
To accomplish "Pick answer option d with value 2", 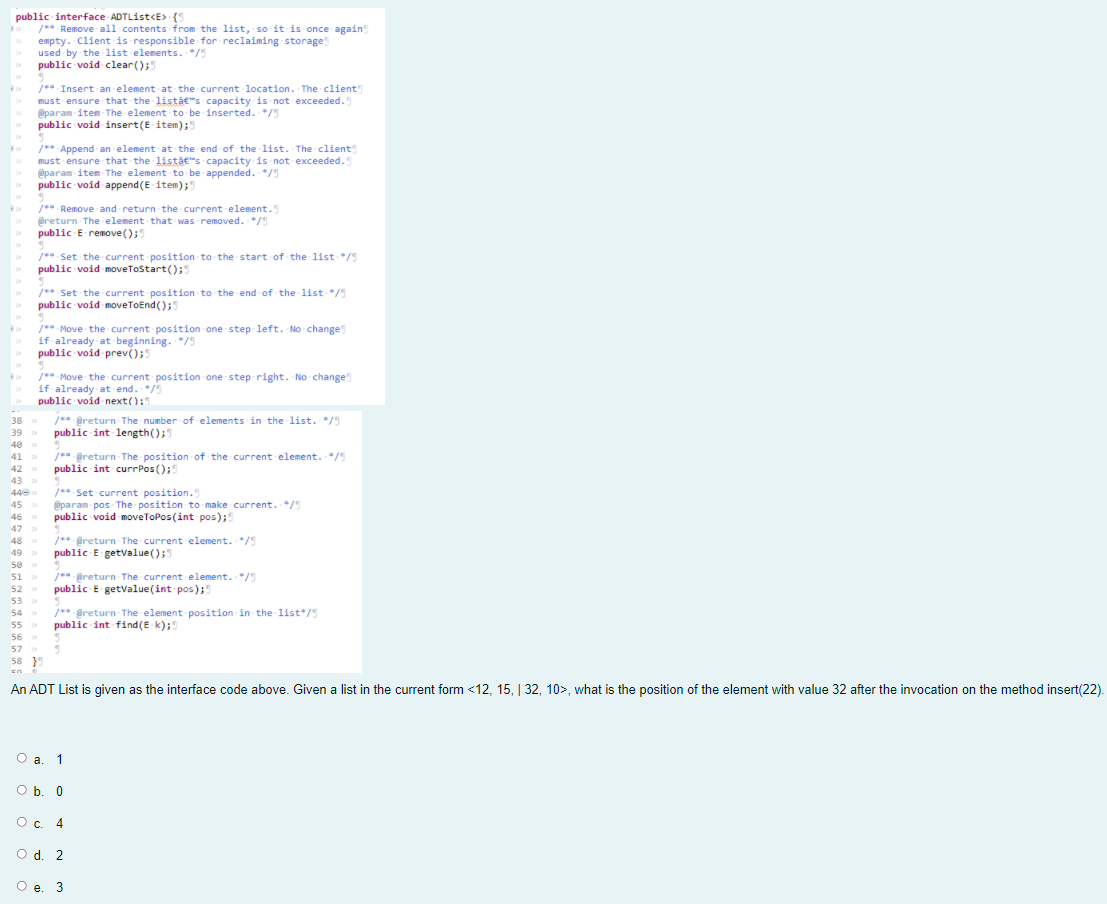I will click(x=22, y=855).
